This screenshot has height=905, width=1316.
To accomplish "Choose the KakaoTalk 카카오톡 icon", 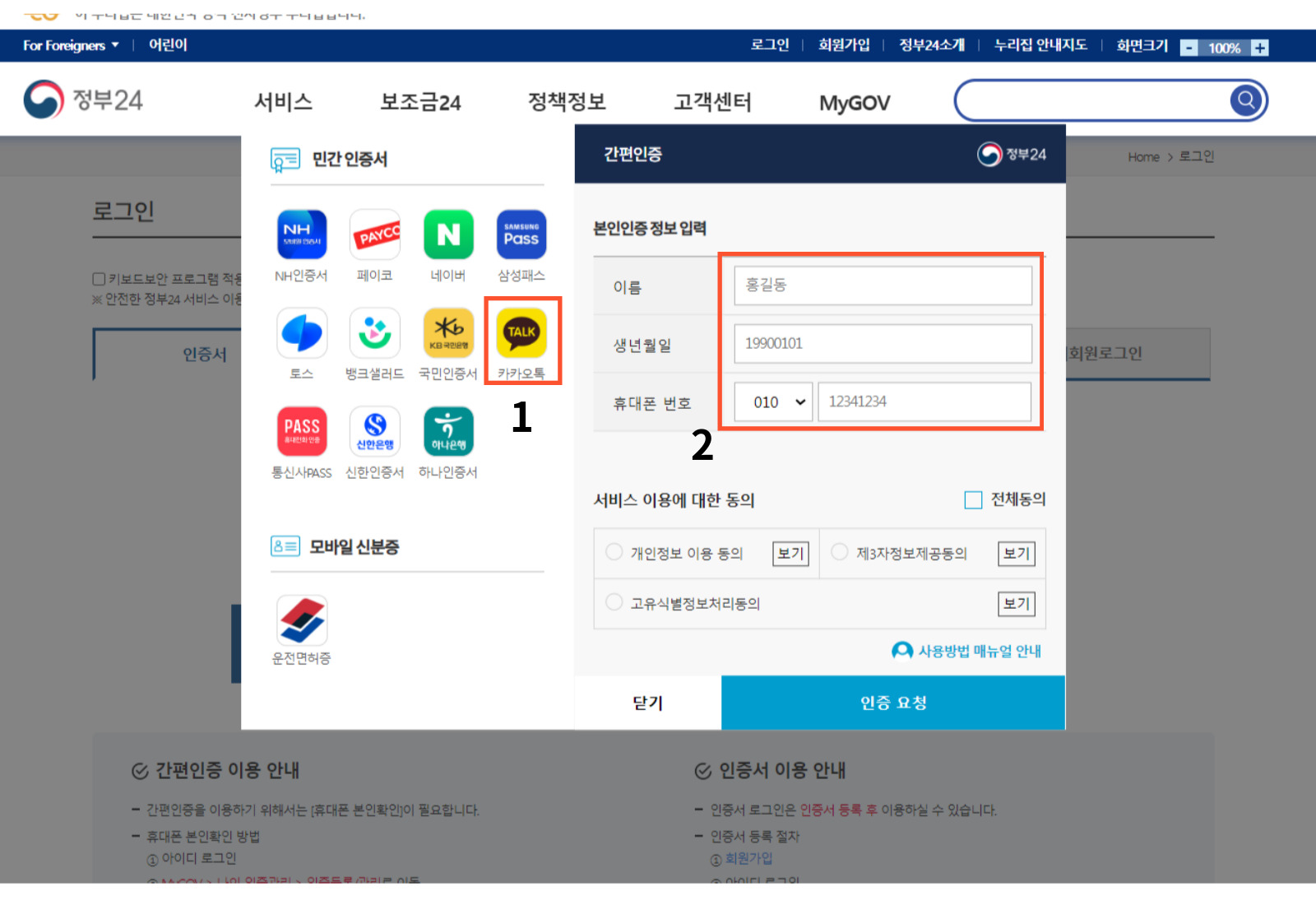I will click(521, 333).
